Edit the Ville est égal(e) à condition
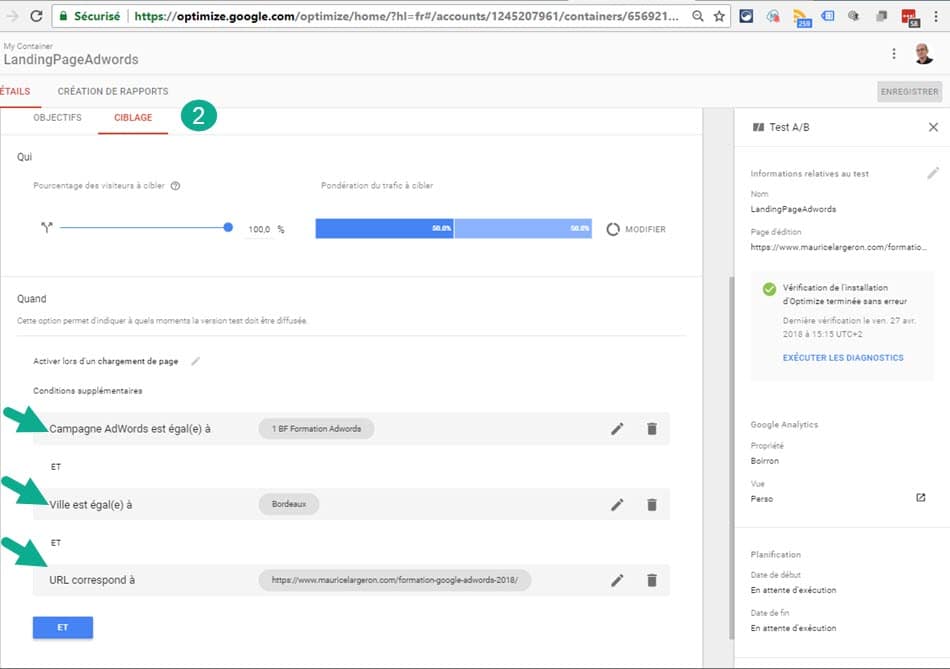 point(617,505)
